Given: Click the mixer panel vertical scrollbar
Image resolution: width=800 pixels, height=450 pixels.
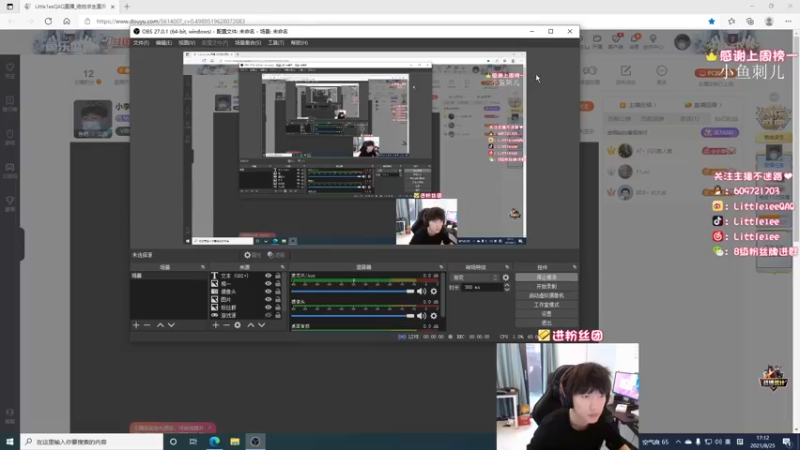Looking at the screenshot, I should point(443,295).
